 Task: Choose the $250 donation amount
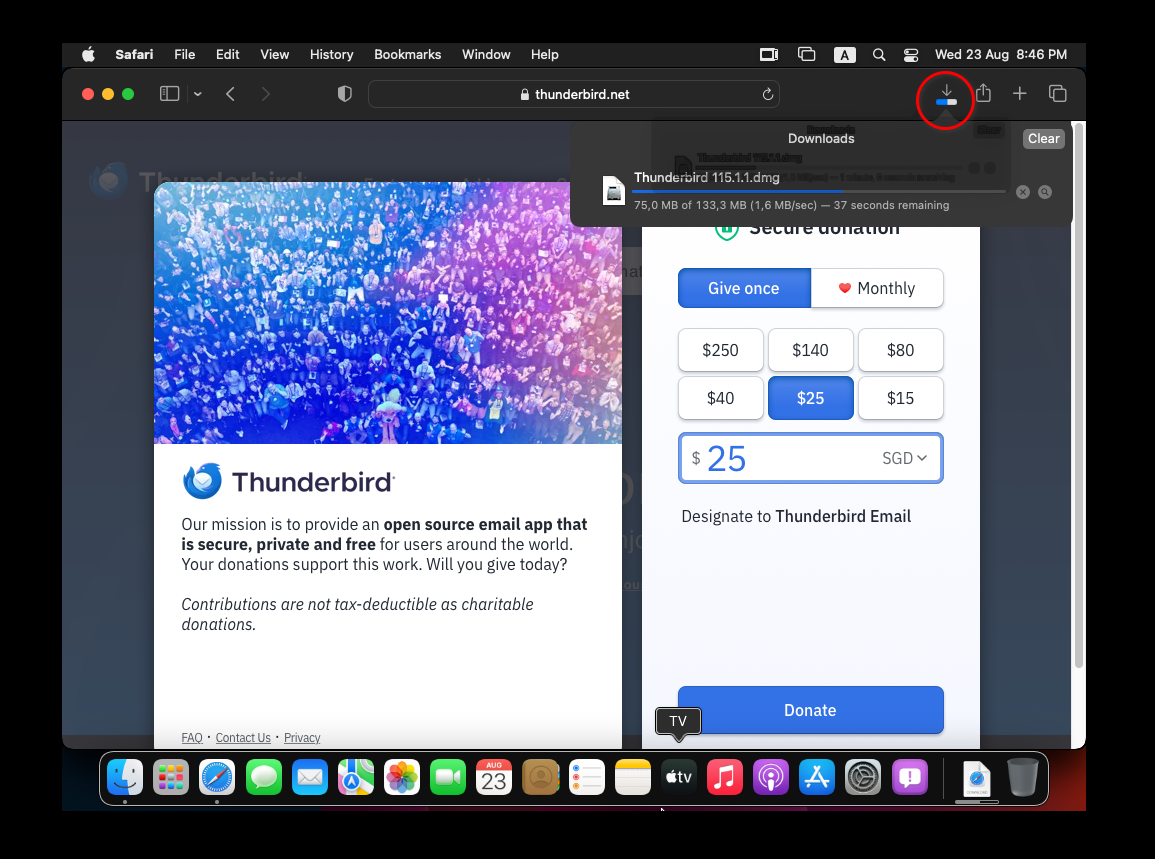coord(720,350)
